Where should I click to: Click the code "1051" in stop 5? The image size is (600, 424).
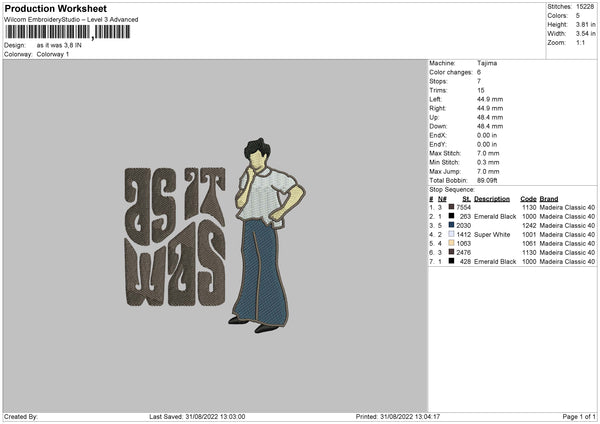point(529,243)
